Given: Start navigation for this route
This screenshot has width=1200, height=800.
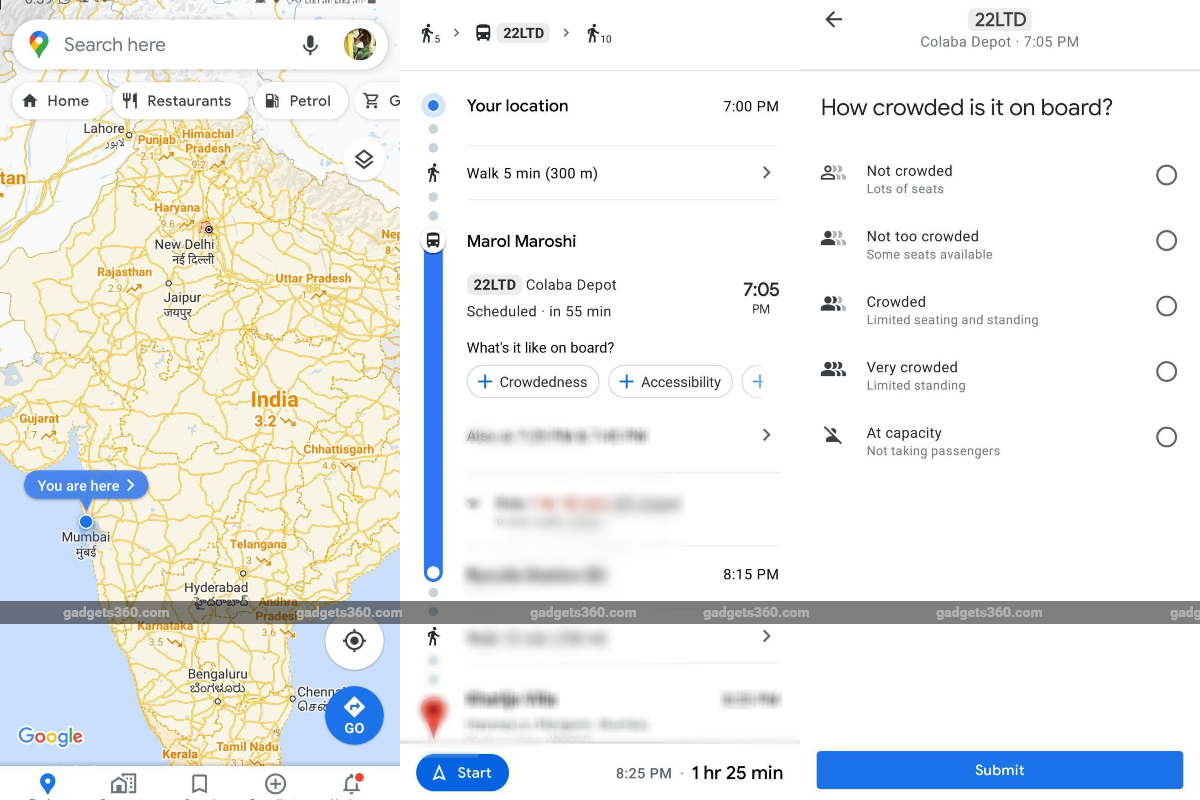Looking at the screenshot, I should click(462, 772).
